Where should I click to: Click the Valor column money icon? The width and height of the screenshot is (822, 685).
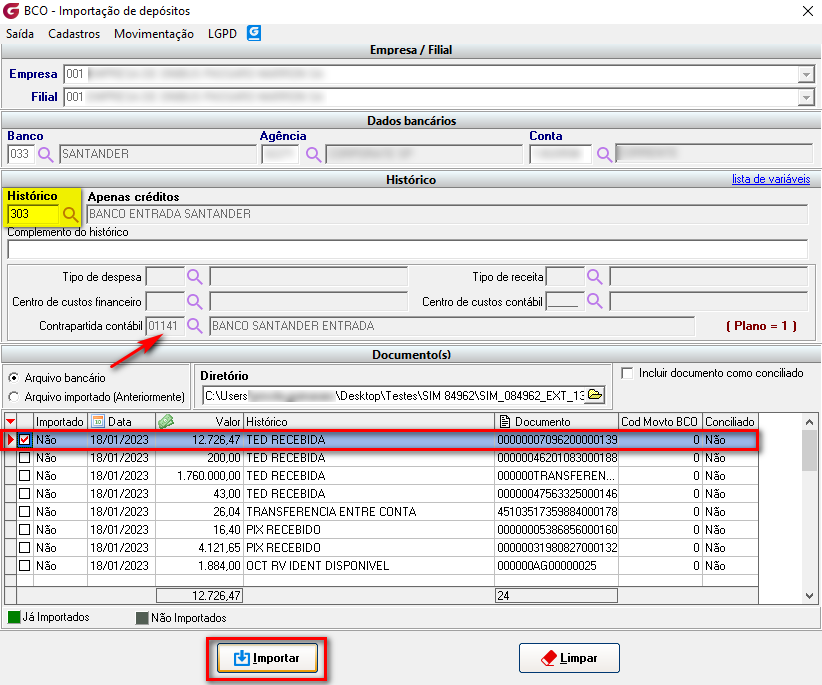(166, 421)
